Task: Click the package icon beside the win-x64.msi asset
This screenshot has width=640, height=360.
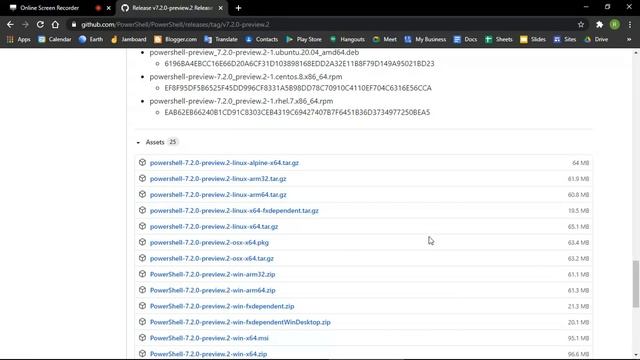Action: pyautogui.click(x=142, y=338)
